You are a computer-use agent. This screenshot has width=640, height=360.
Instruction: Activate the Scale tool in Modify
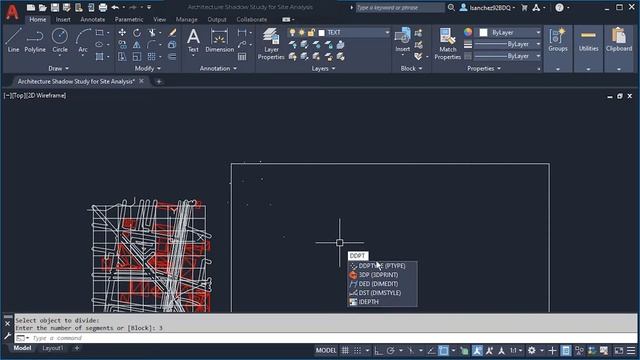tap(137, 57)
